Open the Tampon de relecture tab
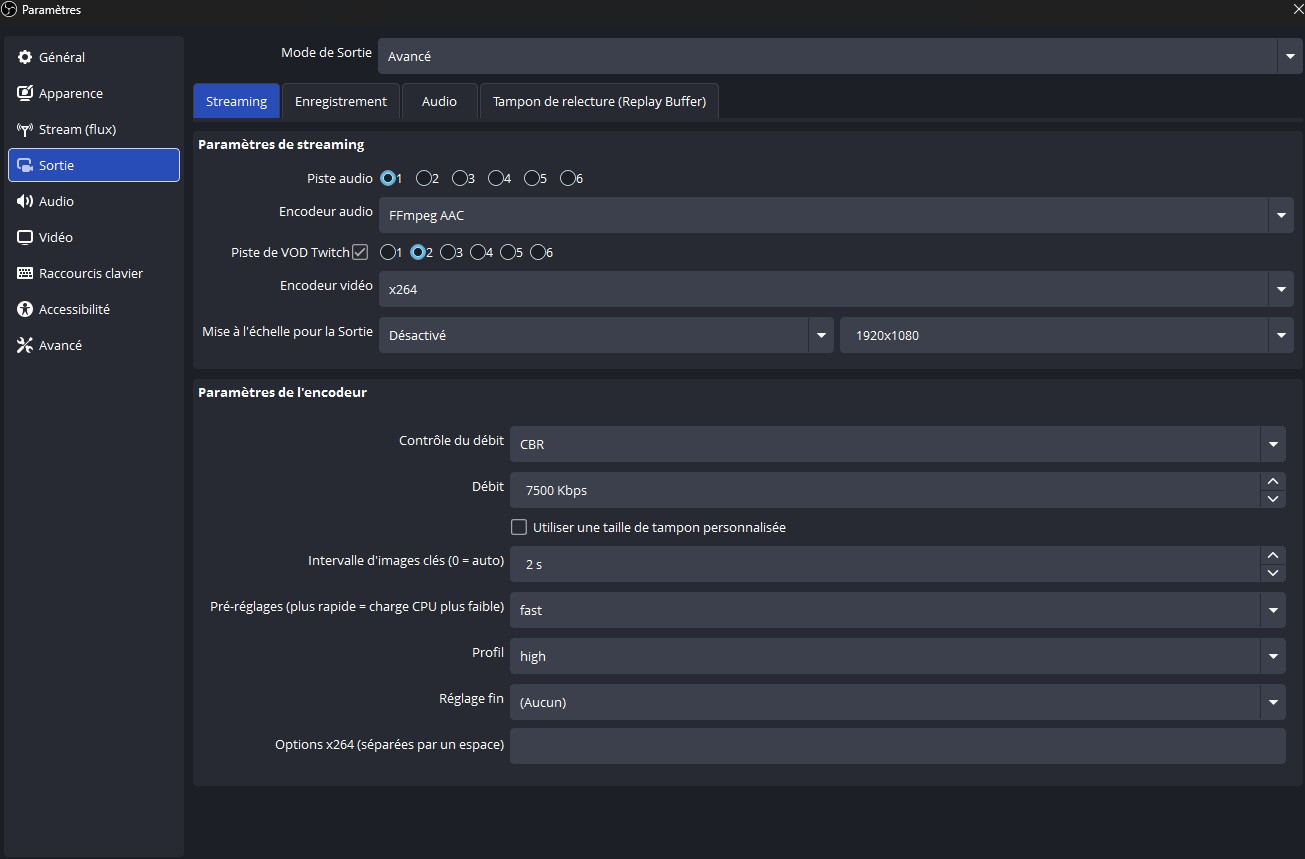This screenshot has height=859, width=1305. tap(599, 101)
